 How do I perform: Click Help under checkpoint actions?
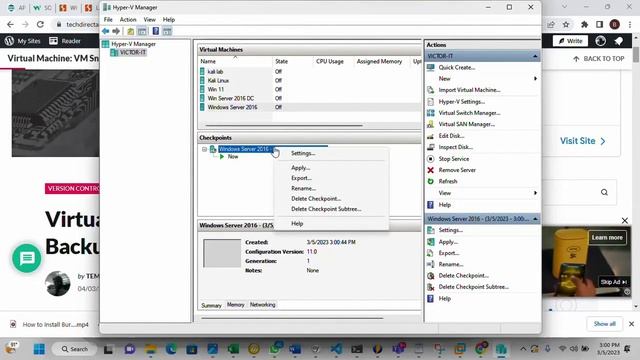[x=444, y=298]
